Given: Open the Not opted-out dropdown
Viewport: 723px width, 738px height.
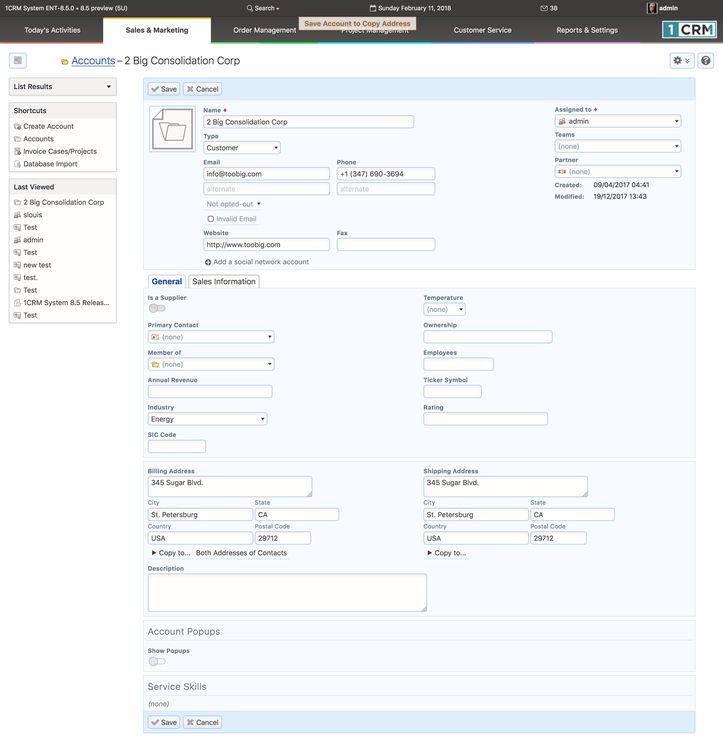Looking at the screenshot, I should tap(233, 204).
